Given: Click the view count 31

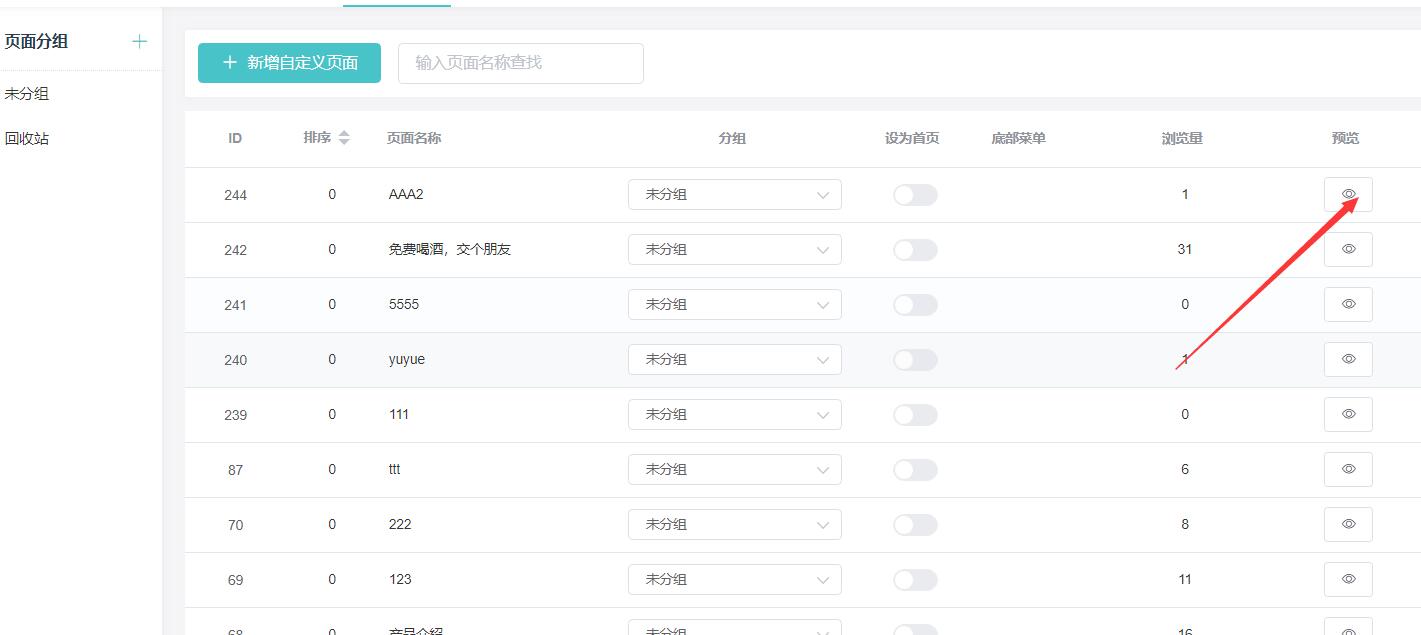Looking at the screenshot, I should 1184,249.
